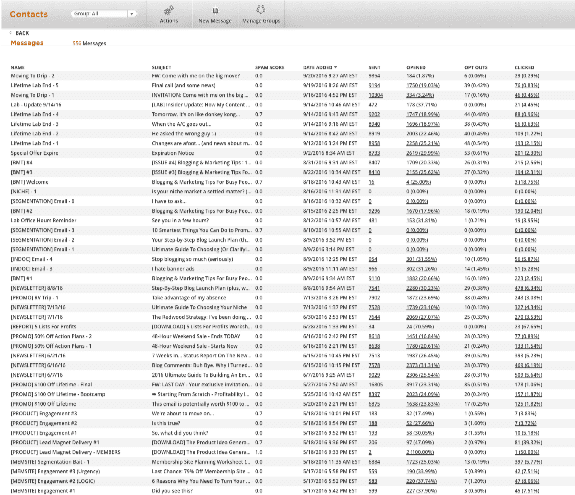Open '[PROMO] 50% Off Action Plans - 2'
The image size is (575, 495).
pos(51,336)
